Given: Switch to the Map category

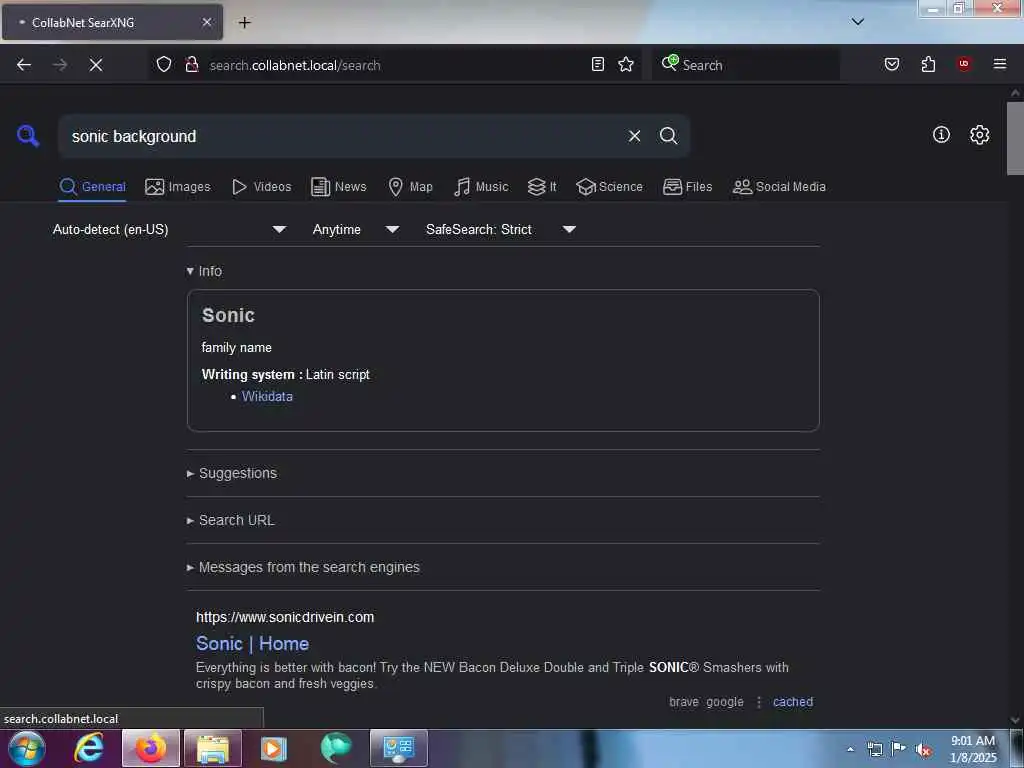Looking at the screenshot, I should click(x=410, y=187).
